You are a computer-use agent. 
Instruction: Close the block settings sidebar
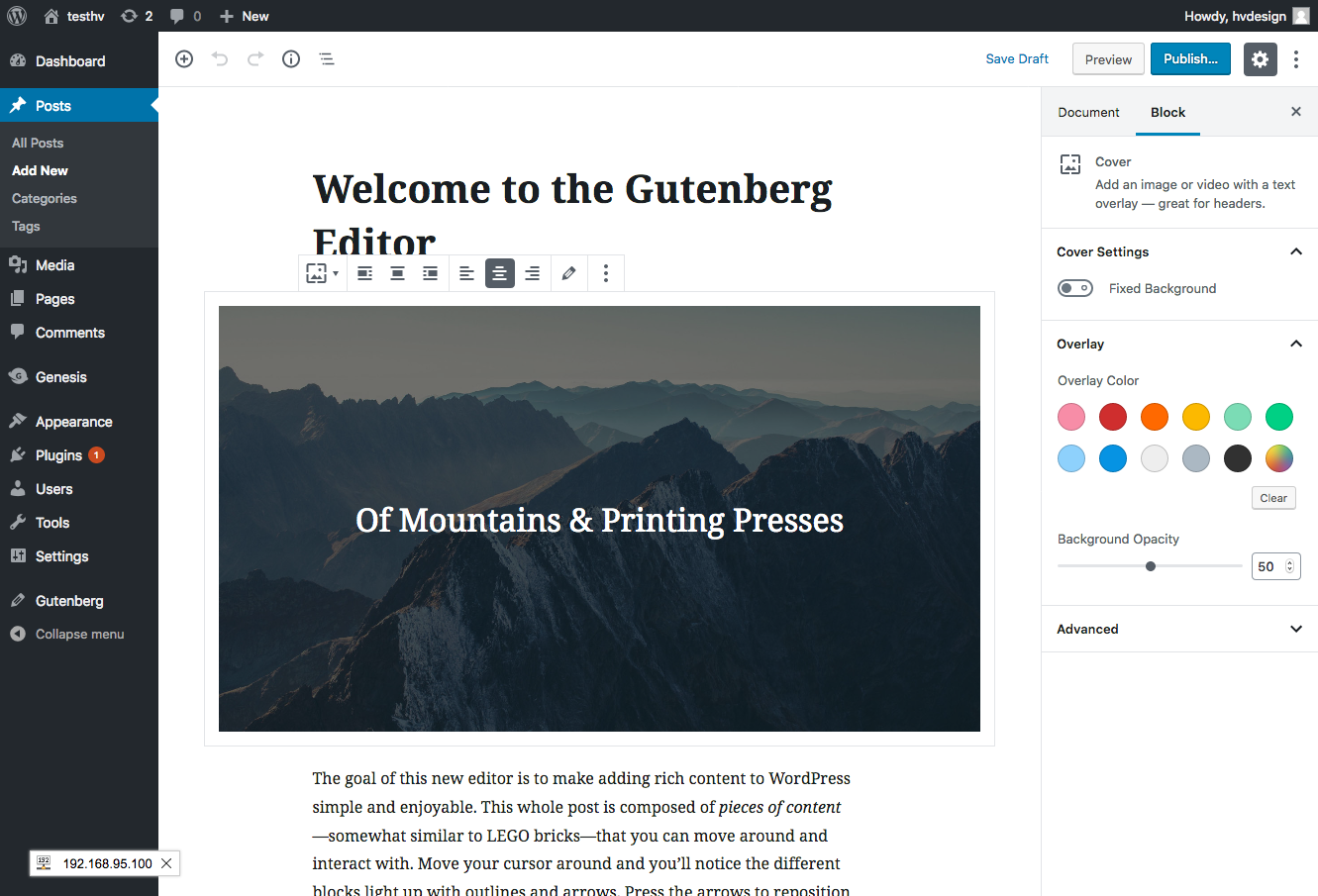tap(1296, 112)
